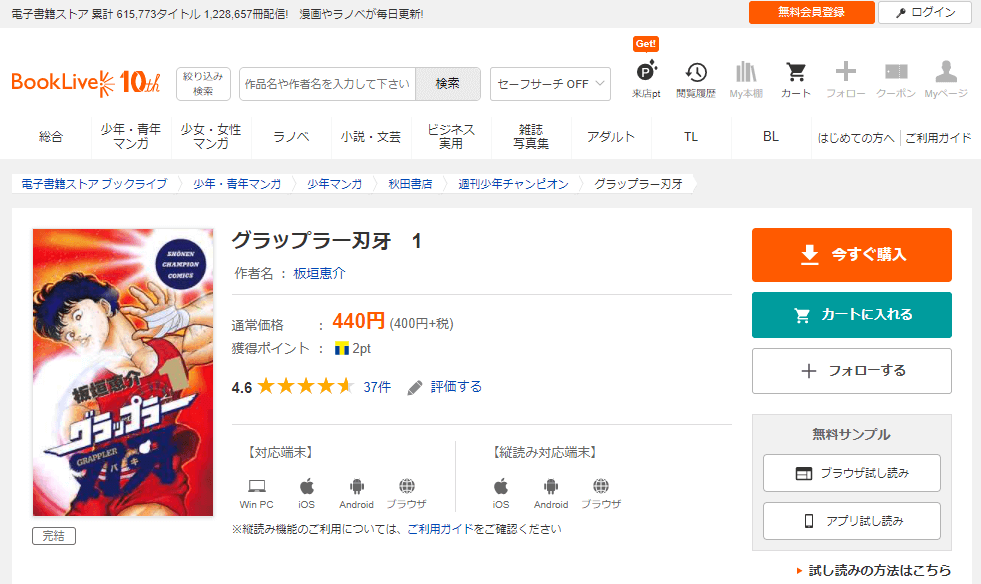Select the 少年・青年マンガ category tab
Image resolution: width=981 pixels, height=584 pixels.
131,137
